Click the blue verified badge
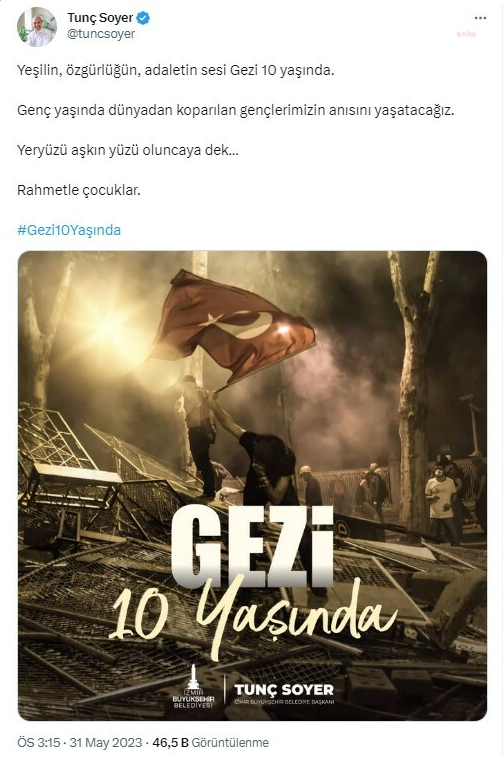This screenshot has width=504, height=757. tap(143, 18)
